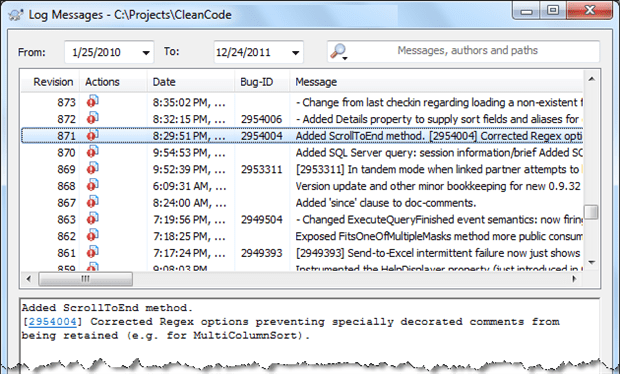Select revision number 862

pos(66,236)
